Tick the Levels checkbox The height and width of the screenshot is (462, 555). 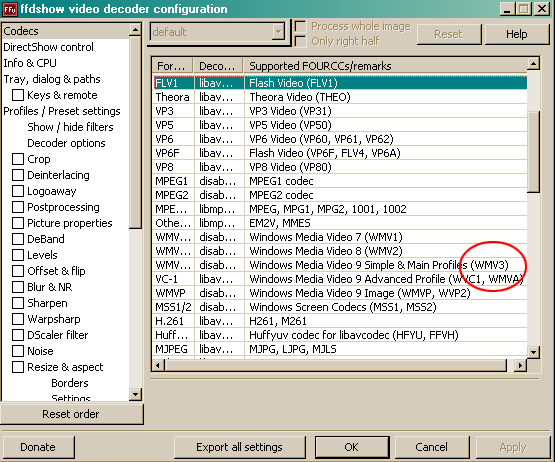click(x=18, y=255)
